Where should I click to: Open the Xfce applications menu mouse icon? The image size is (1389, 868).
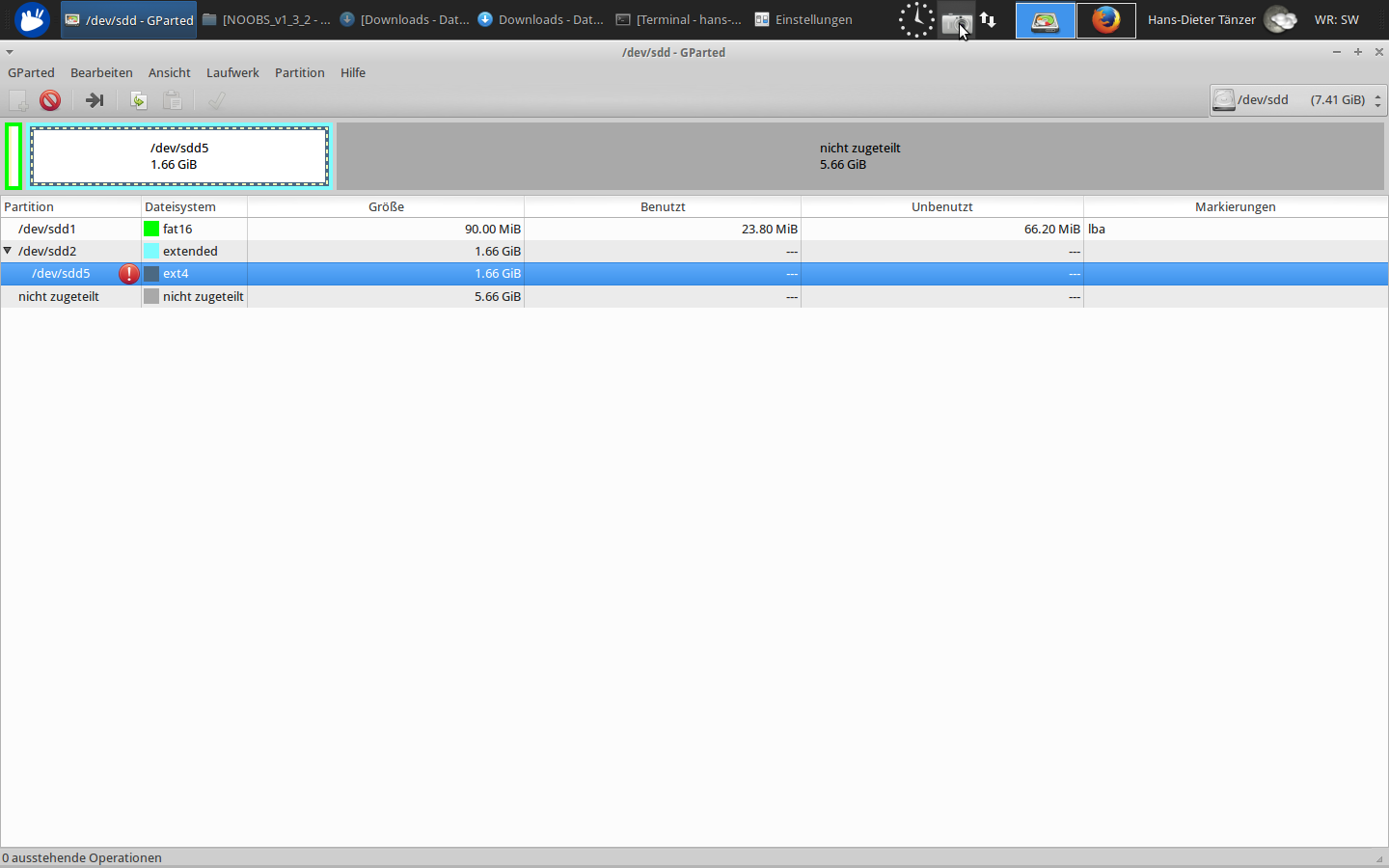point(32,19)
